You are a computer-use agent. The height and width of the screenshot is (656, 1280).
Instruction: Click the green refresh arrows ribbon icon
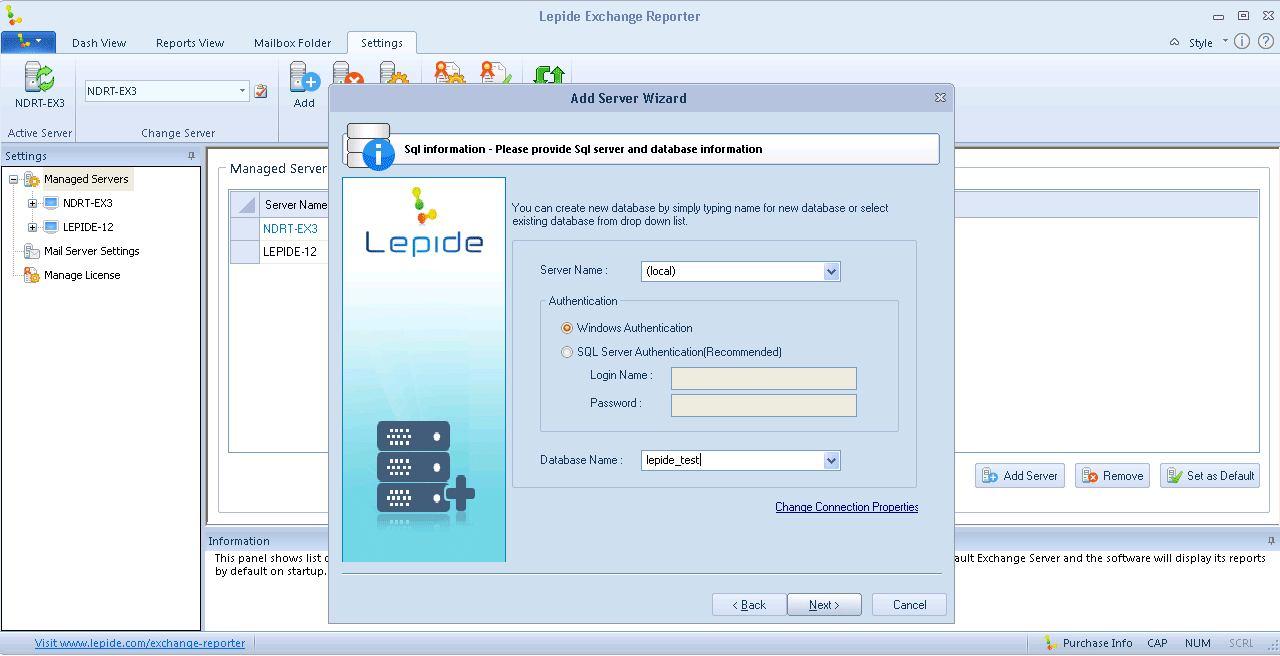[549, 74]
